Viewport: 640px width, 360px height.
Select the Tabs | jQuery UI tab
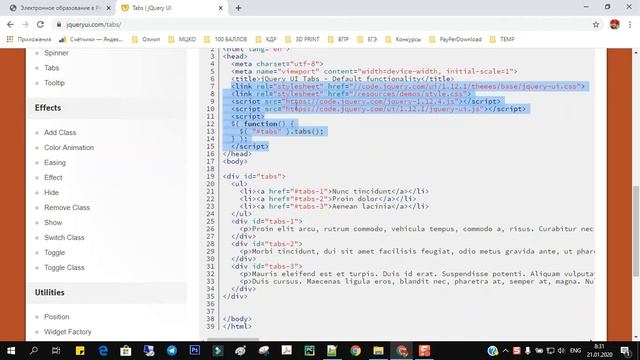pos(171,8)
